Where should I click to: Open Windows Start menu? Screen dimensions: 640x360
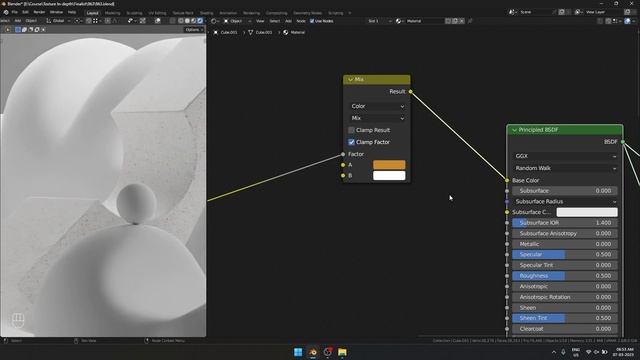(298, 352)
